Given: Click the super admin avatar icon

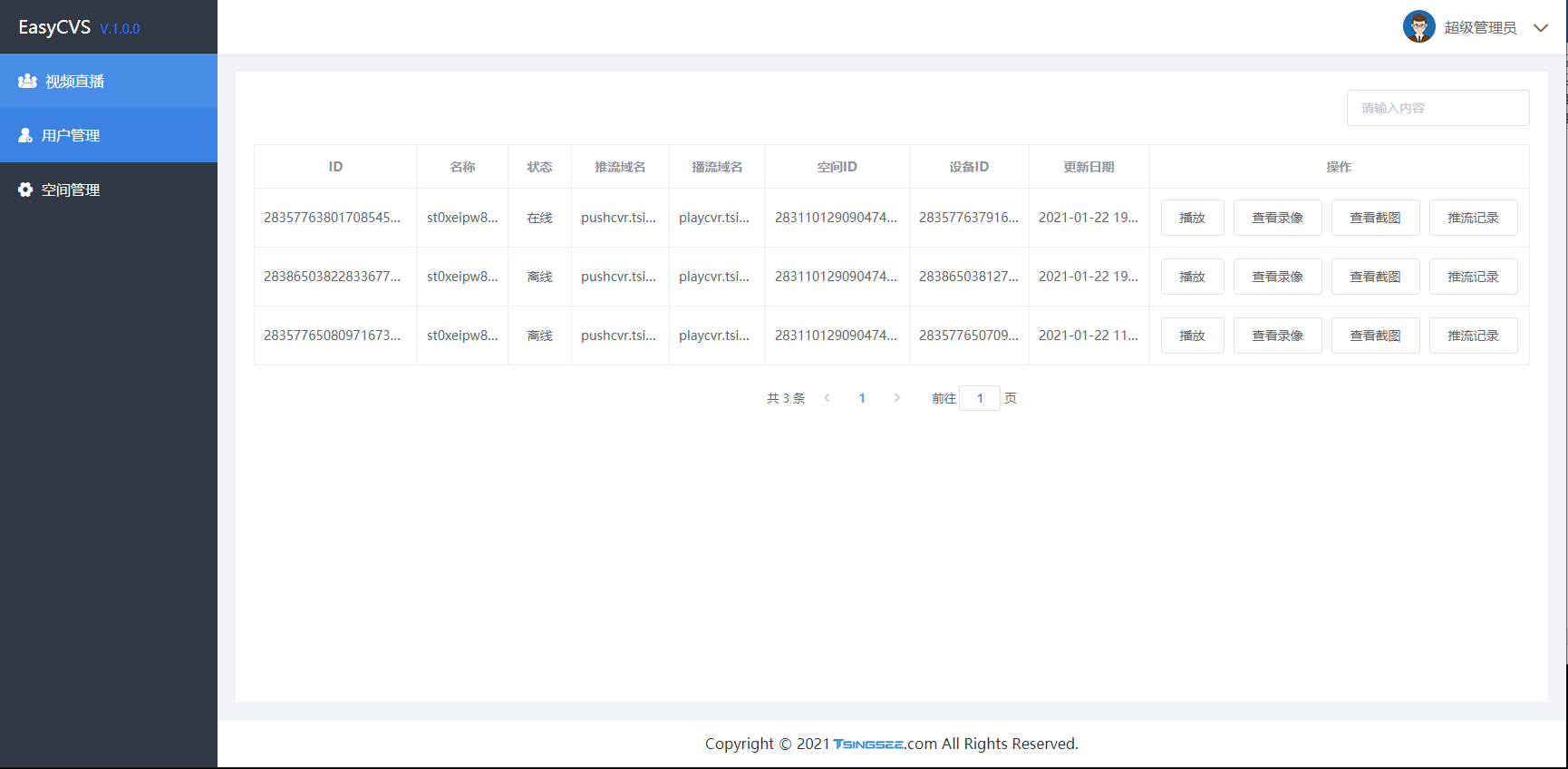Looking at the screenshot, I should [1418, 27].
